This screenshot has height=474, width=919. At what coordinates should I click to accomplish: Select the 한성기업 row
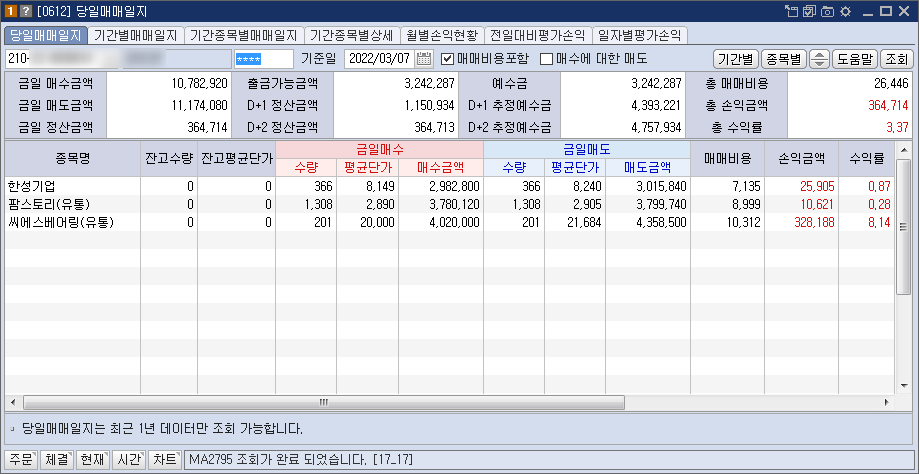pyautogui.click(x=450, y=186)
